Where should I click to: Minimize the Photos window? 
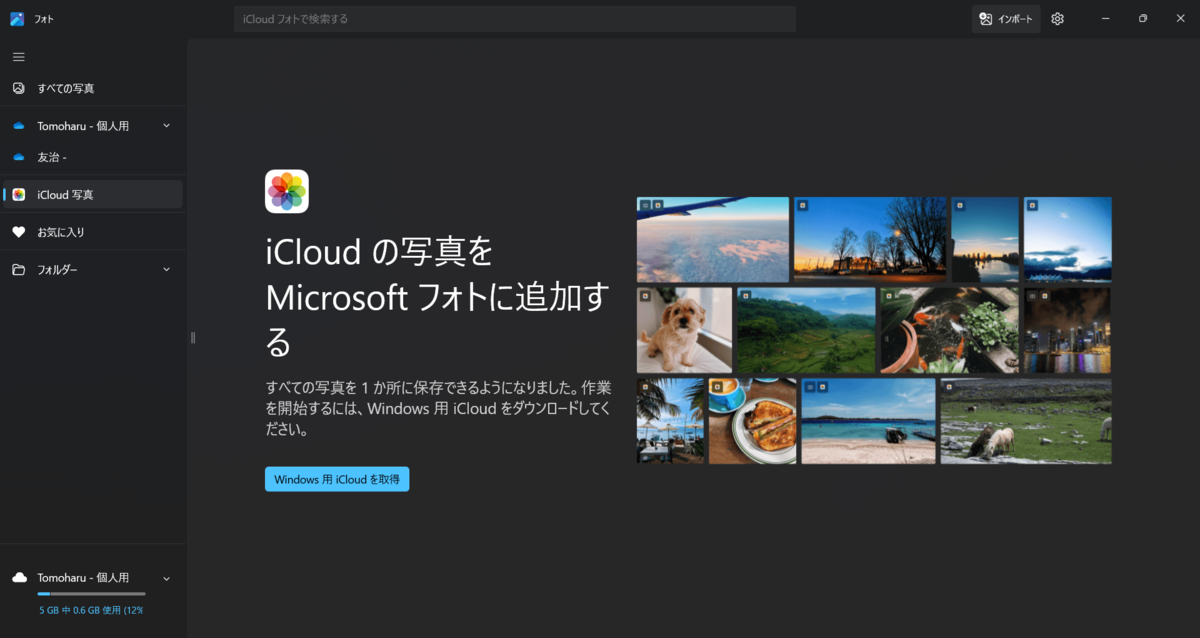(x=1105, y=19)
